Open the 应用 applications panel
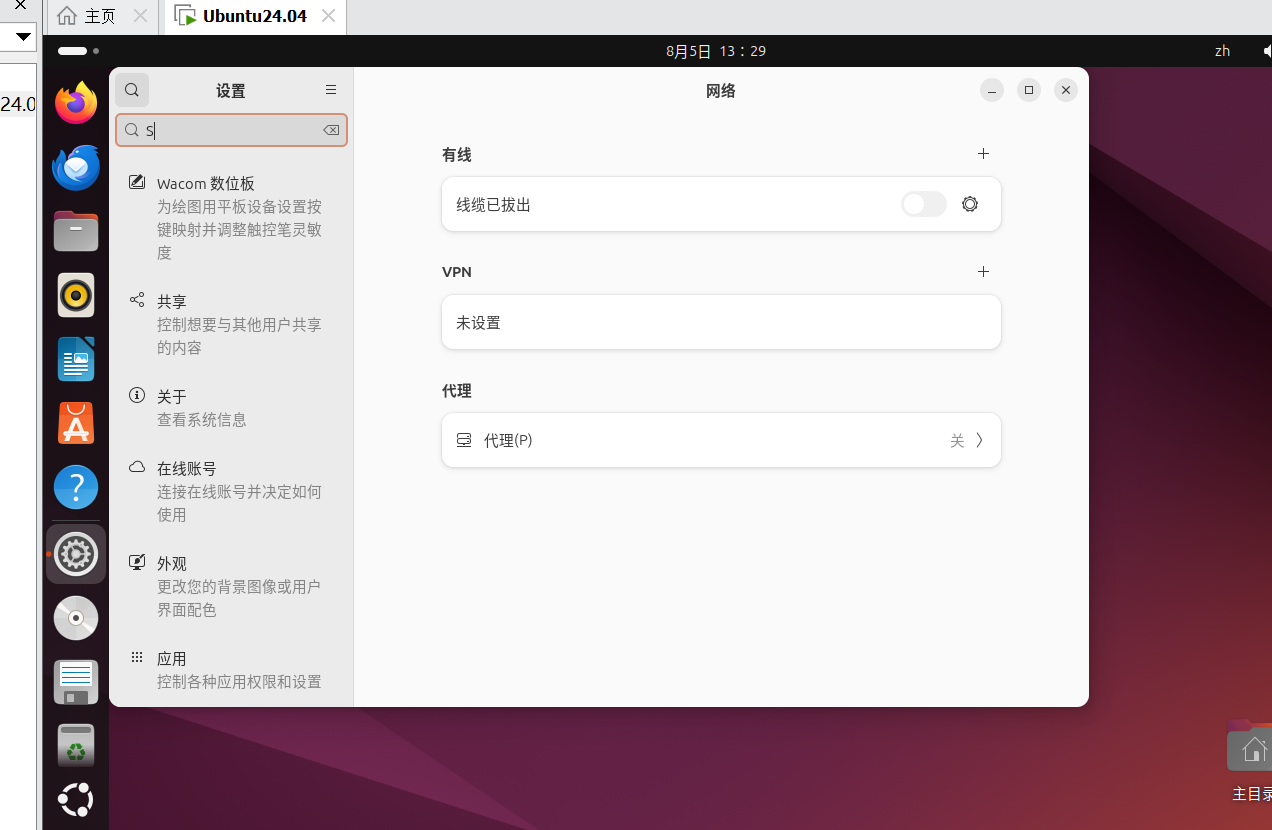 click(231, 670)
